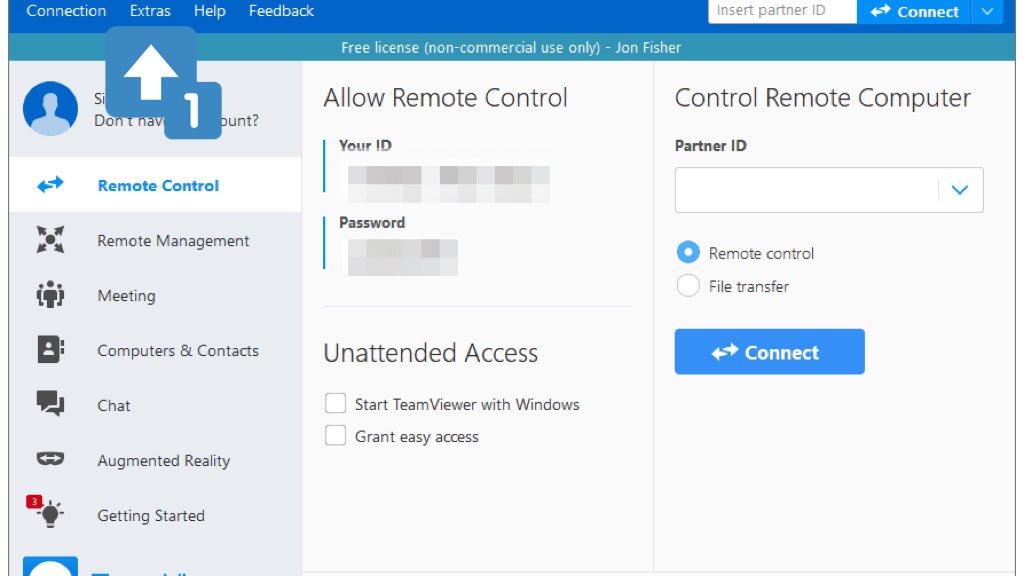The height and width of the screenshot is (576, 1024).
Task: Open the Augmented Reality section
Action: (155, 460)
